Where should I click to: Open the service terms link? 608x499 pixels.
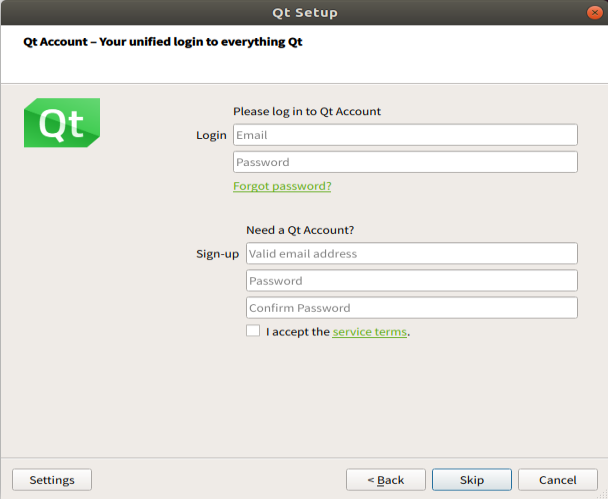370,332
